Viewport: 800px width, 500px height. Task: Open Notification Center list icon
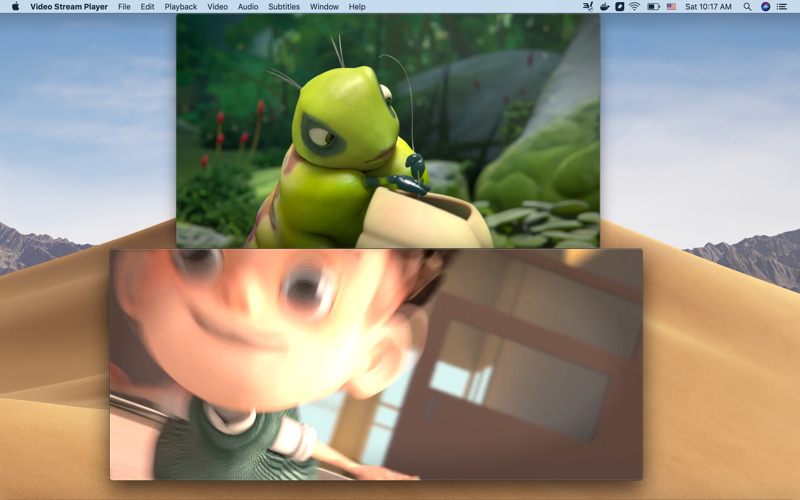[x=782, y=7]
